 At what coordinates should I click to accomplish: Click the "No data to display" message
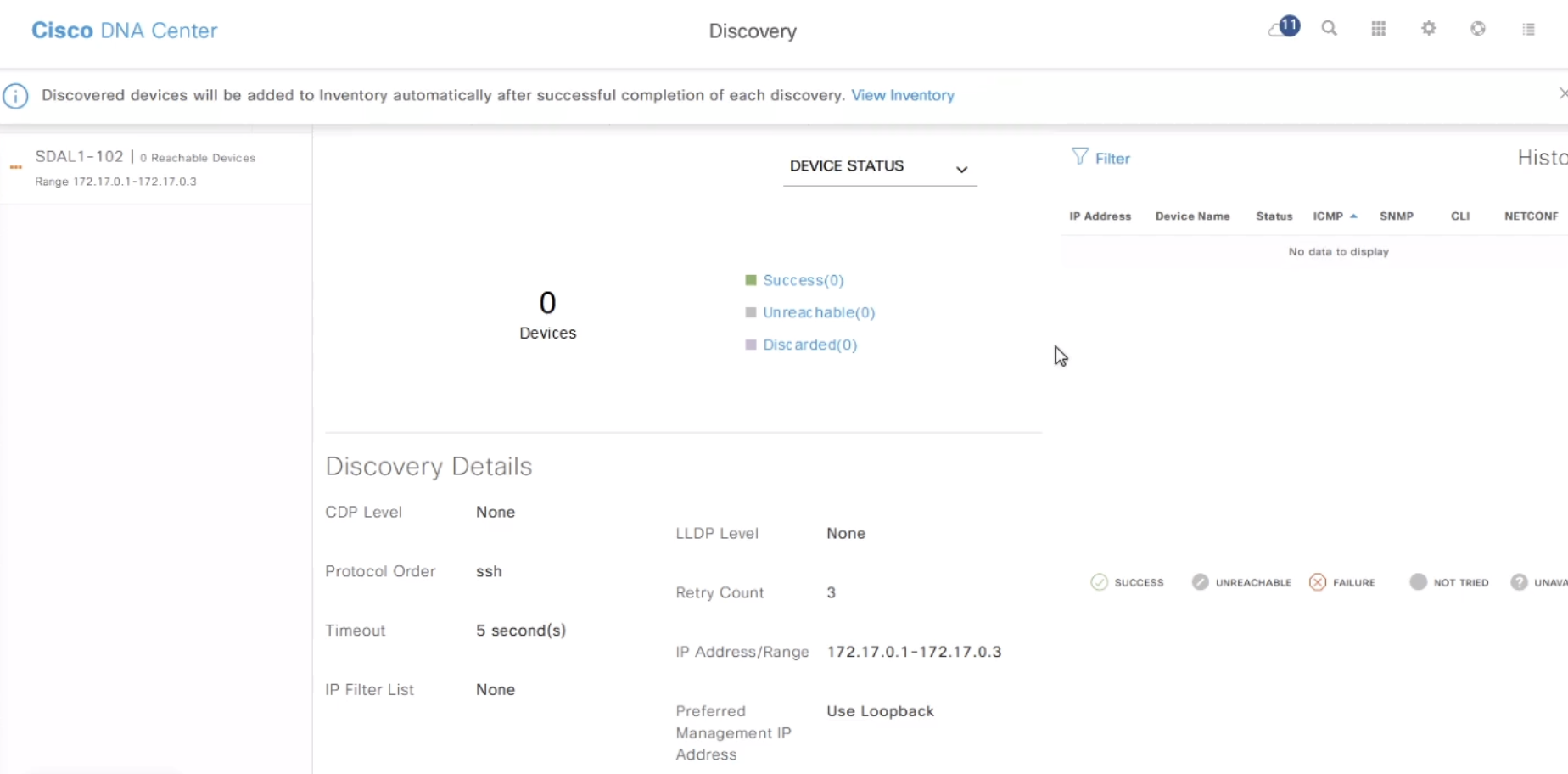tap(1338, 252)
